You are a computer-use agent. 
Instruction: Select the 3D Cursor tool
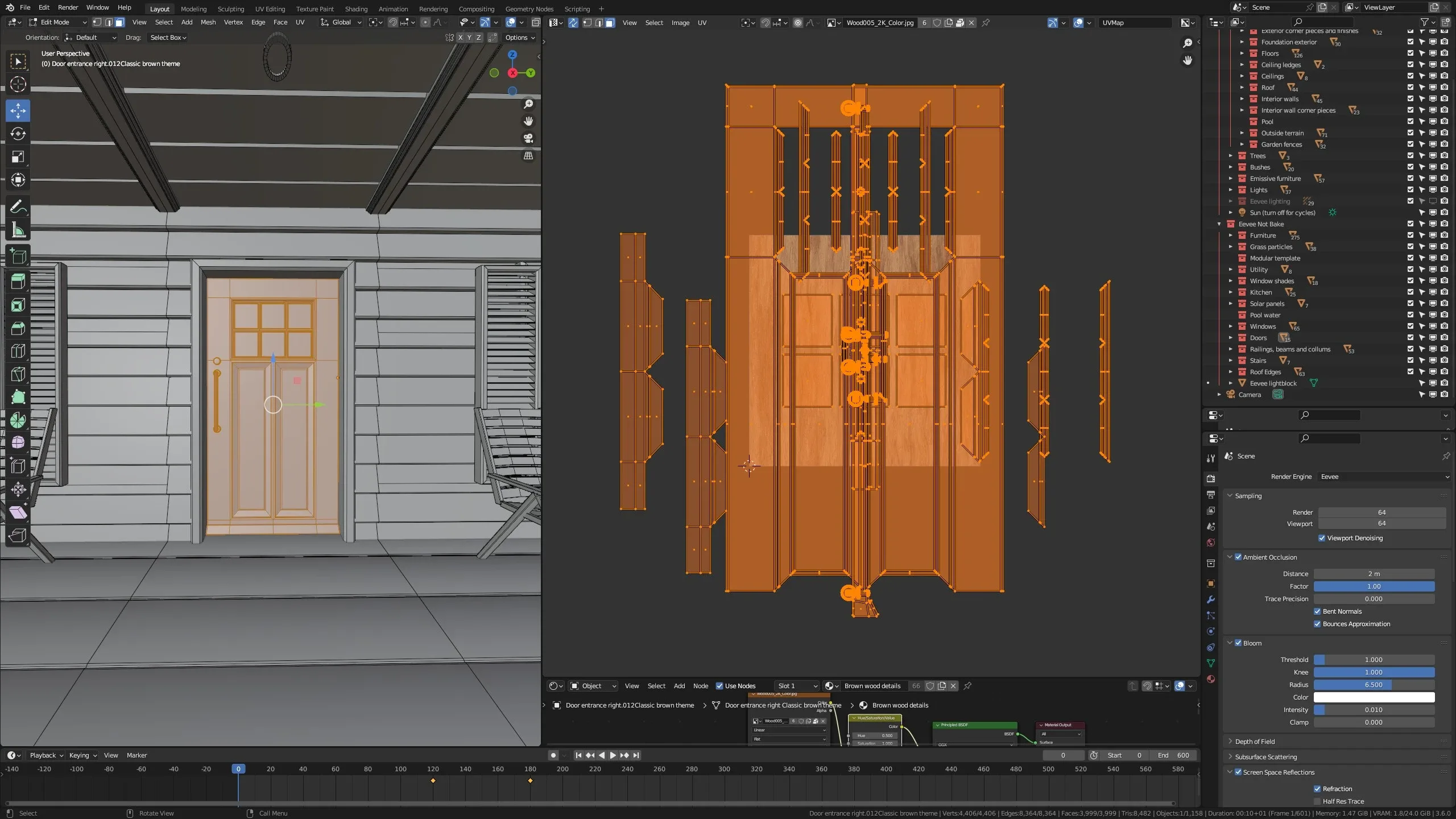(18, 84)
